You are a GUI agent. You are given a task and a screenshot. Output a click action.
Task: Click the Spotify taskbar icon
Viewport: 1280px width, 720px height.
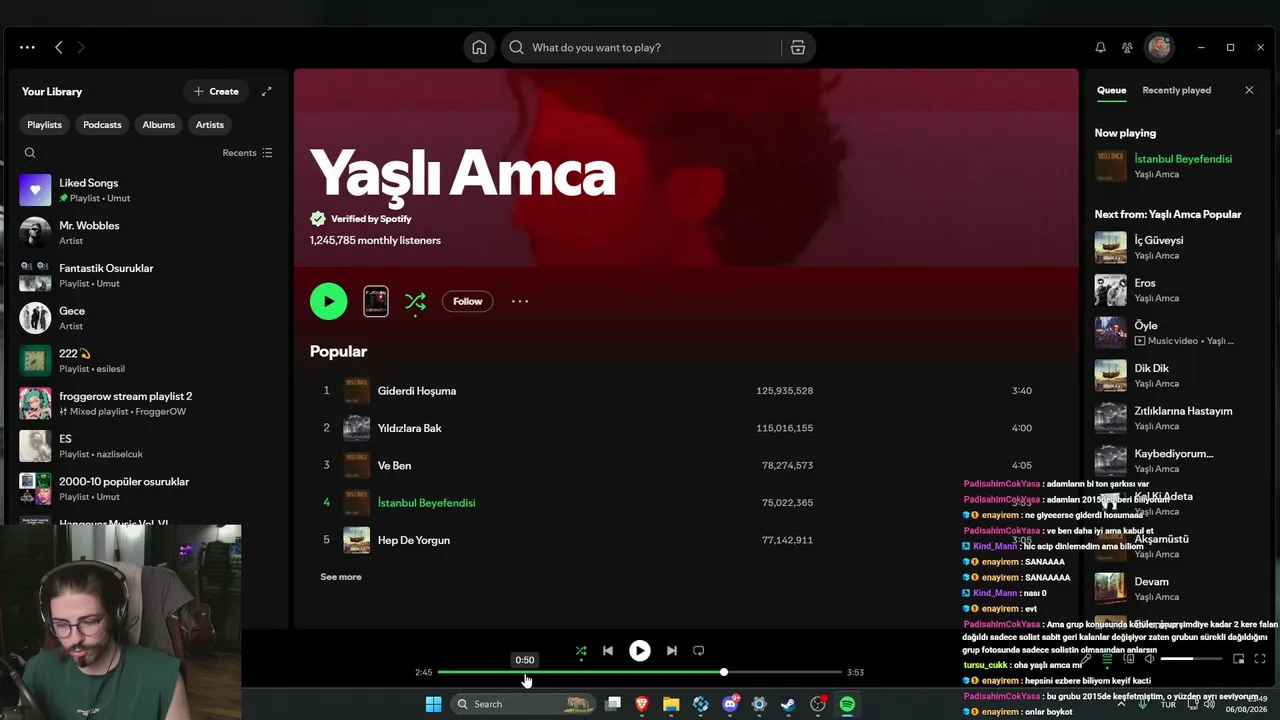pyautogui.click(x=847, y=704)
